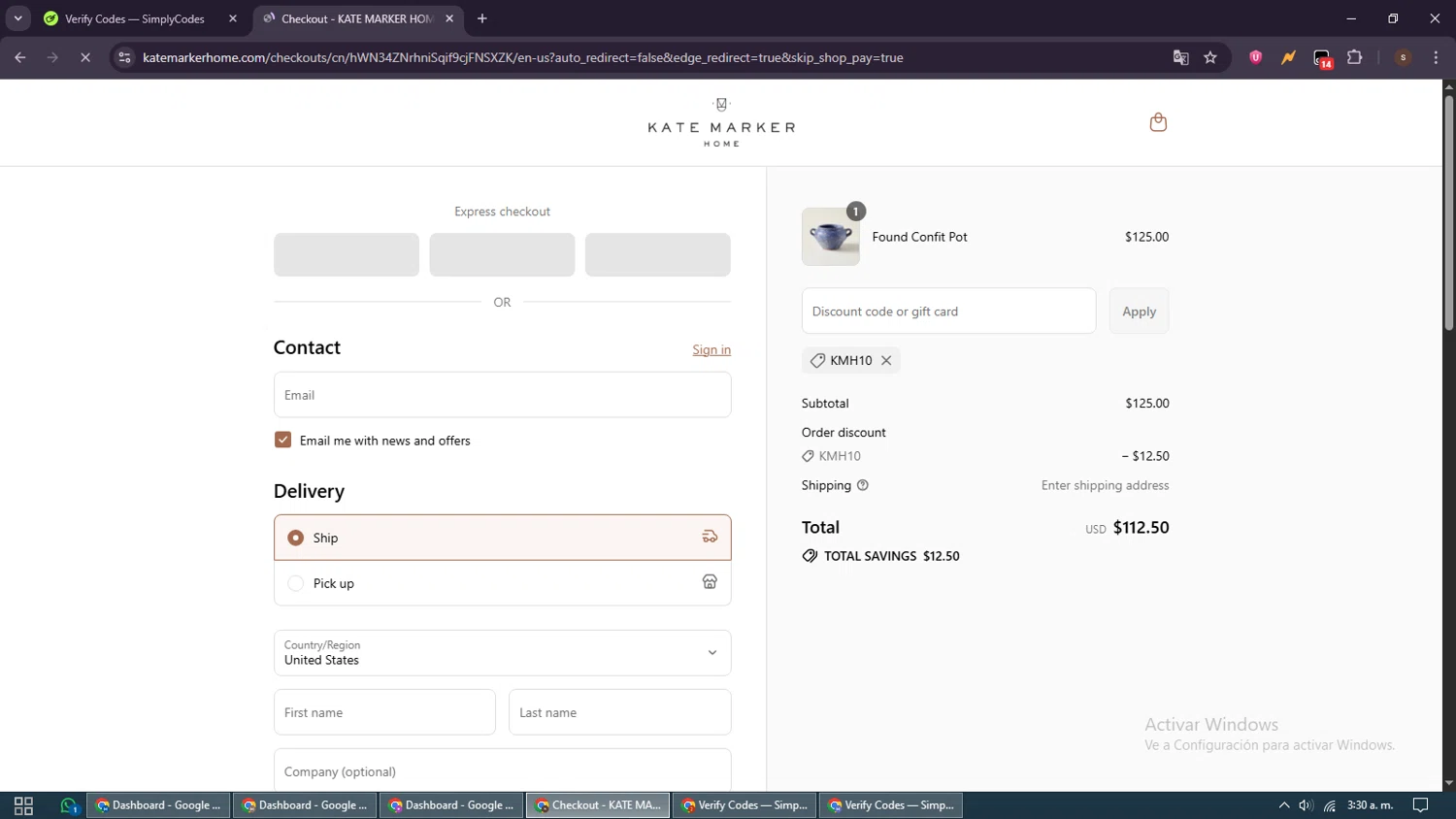Bookmark this page with the star icon
Viewport: 1456px width, 819px height.
pyautogui.click(x=1210, y=57)
